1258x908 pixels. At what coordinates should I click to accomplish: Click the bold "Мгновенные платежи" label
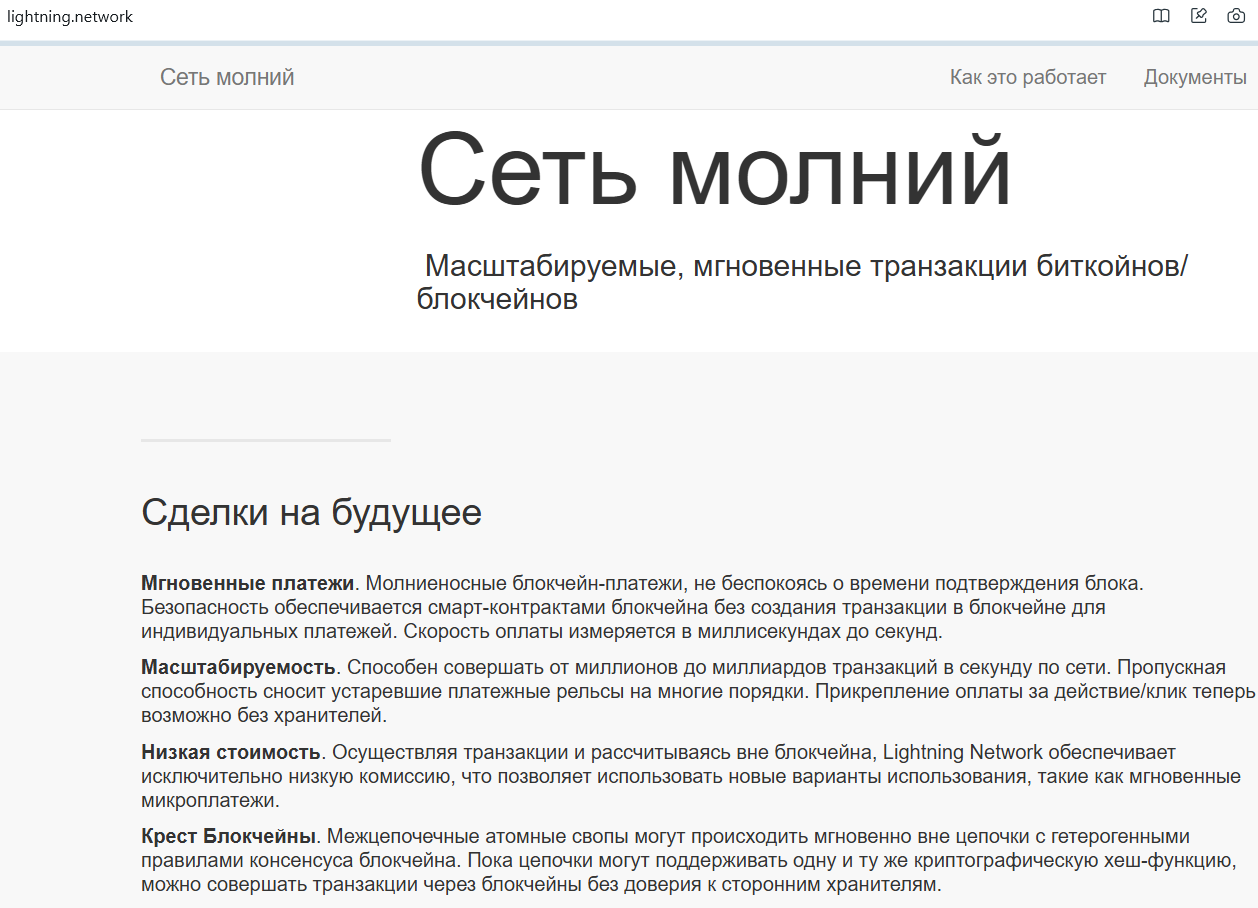[x=248, y=583]
